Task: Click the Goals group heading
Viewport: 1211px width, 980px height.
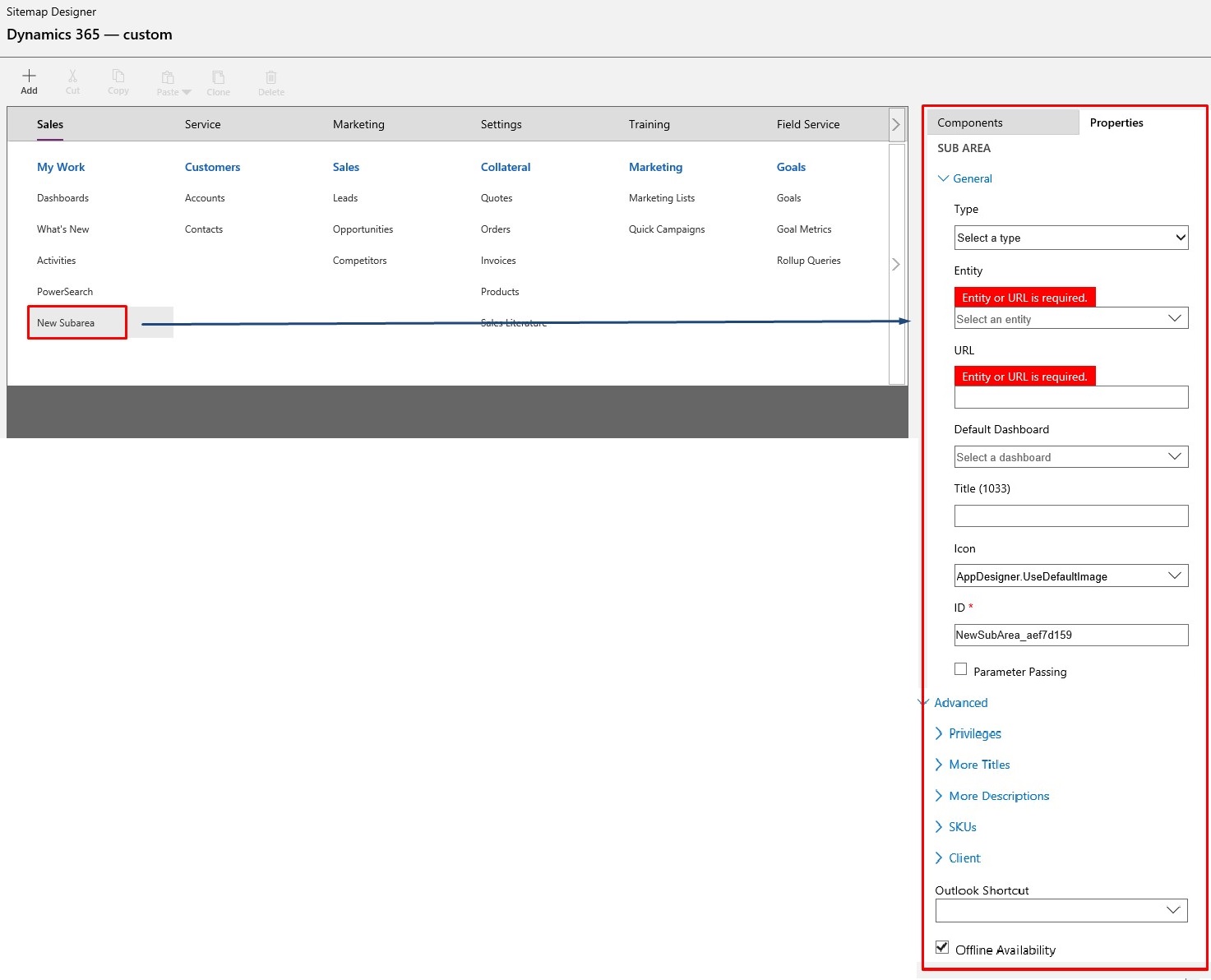Action: (x=791, y=167)
